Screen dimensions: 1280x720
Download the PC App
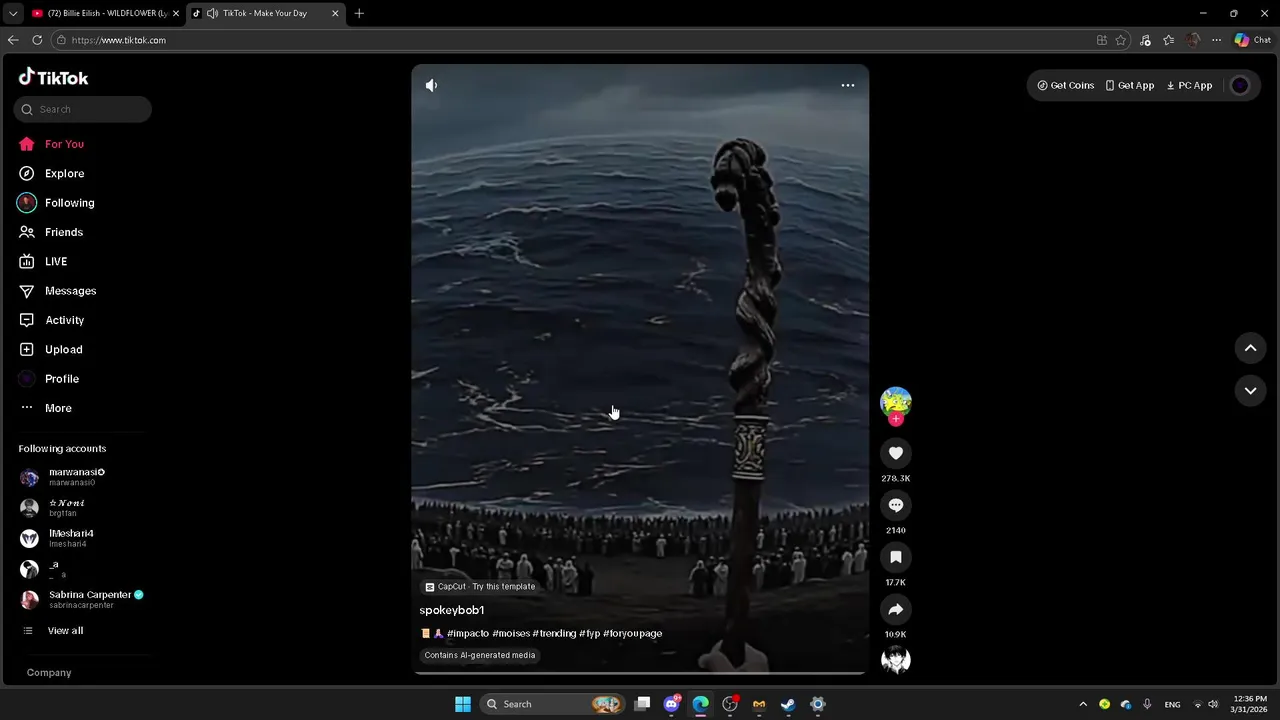pos(1189,86)
